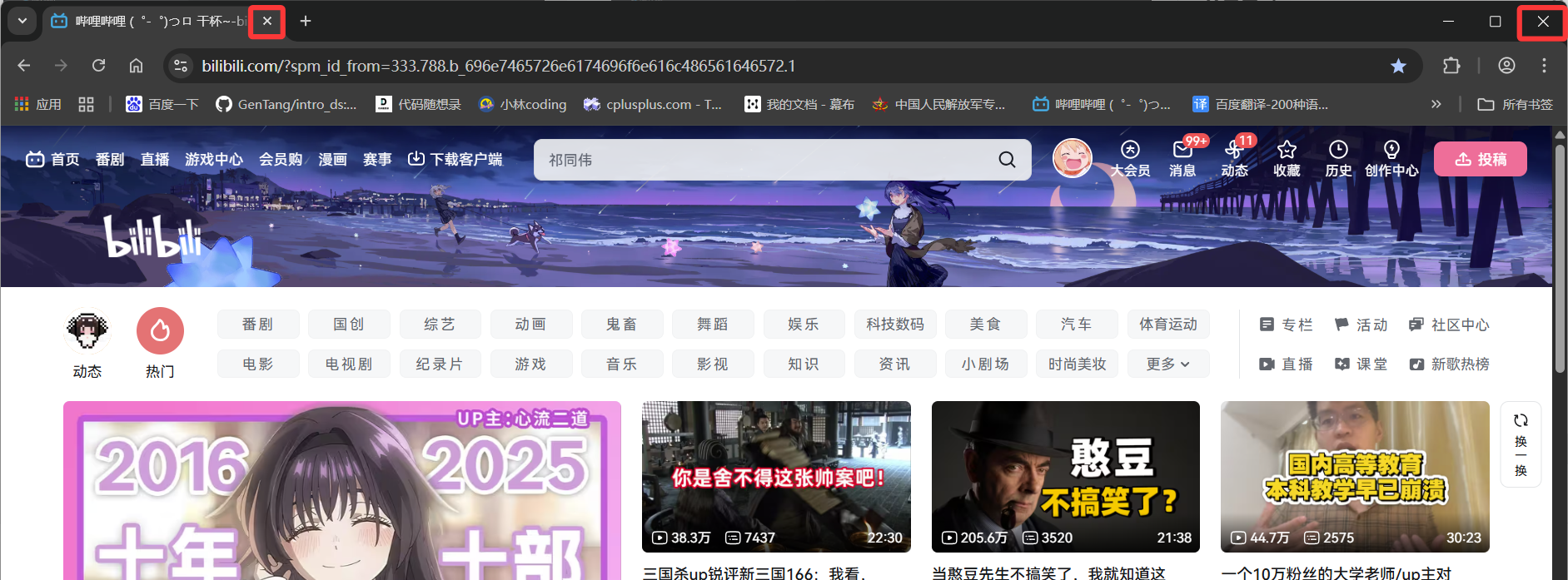Open the 憨豆不搞笑了 video thumbnail
This screenshot has width=1568, height=580.
tap(1066, 476)
